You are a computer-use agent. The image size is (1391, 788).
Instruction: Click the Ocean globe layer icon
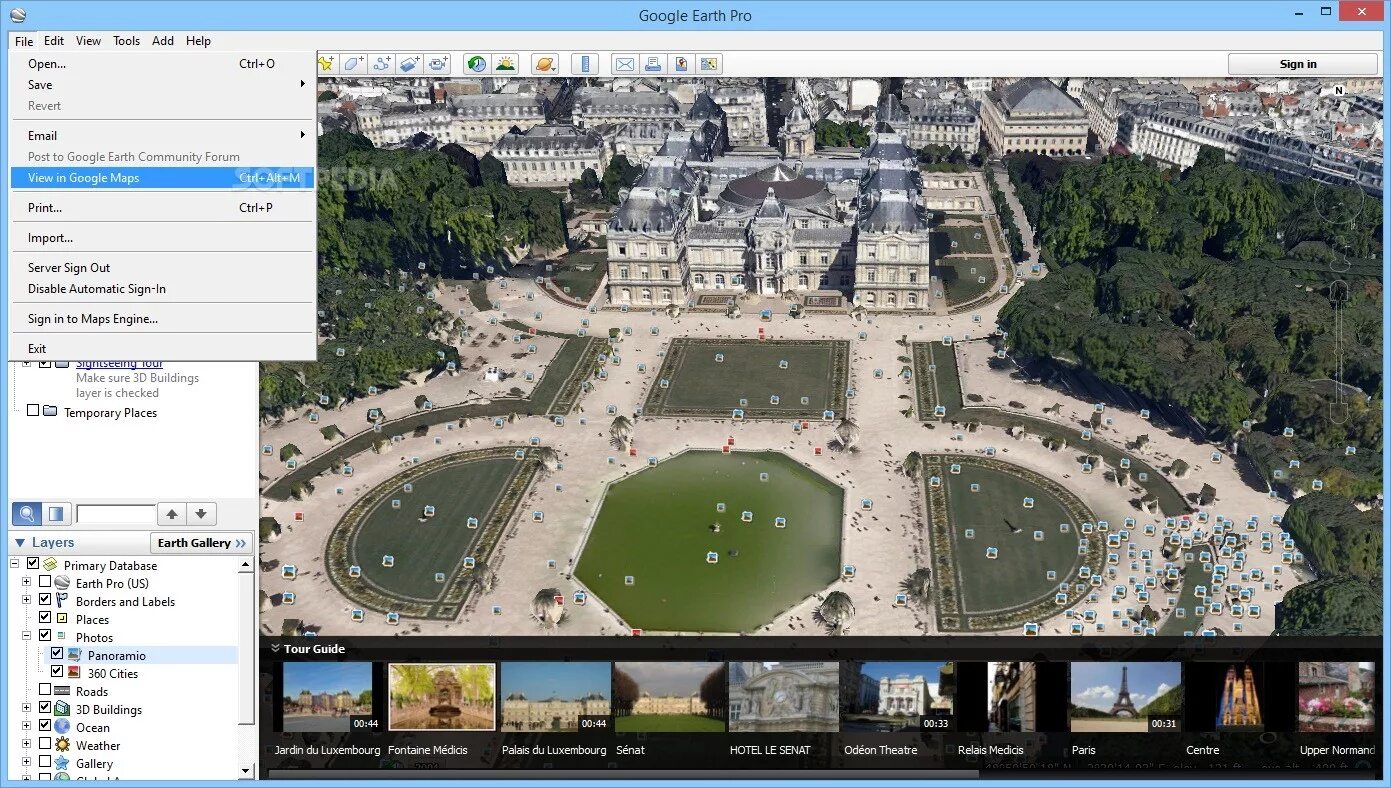point(62,727)
